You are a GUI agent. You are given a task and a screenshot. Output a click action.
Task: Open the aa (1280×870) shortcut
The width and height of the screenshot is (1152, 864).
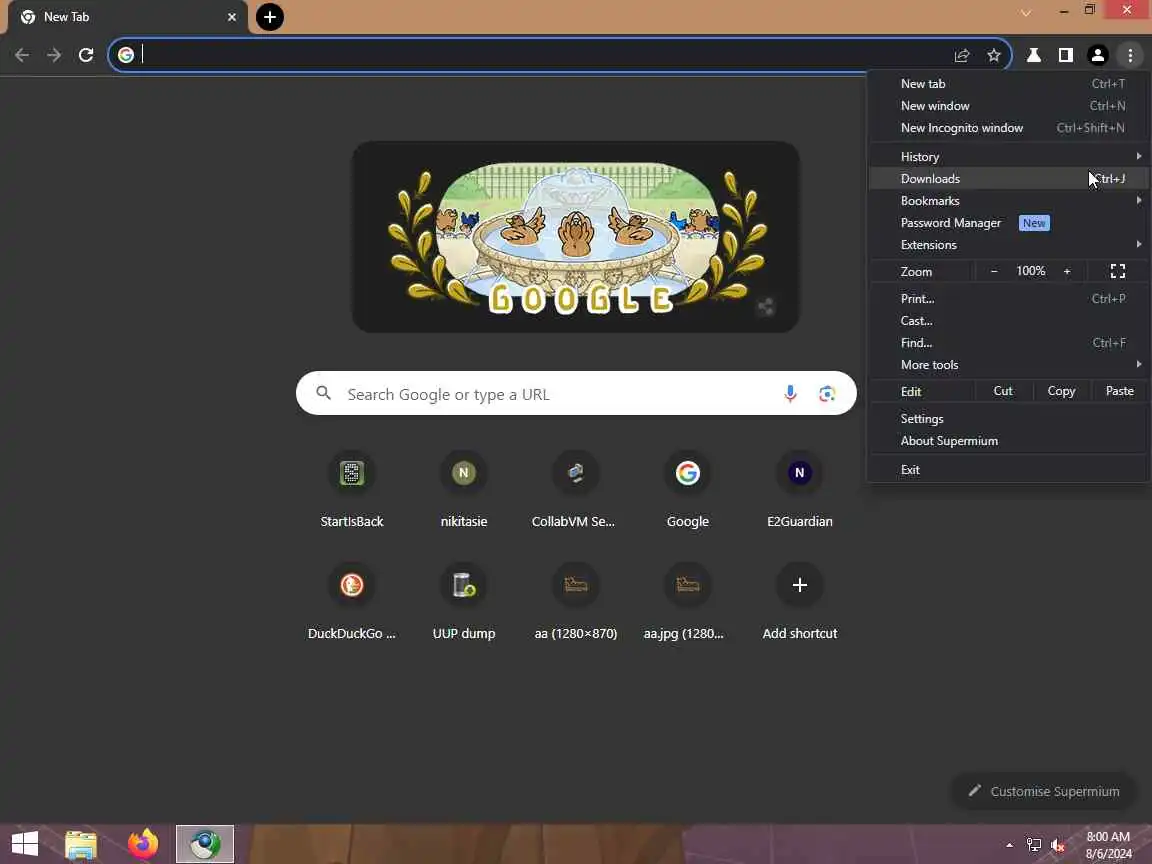pyautogui.click(x=575, y=602)
